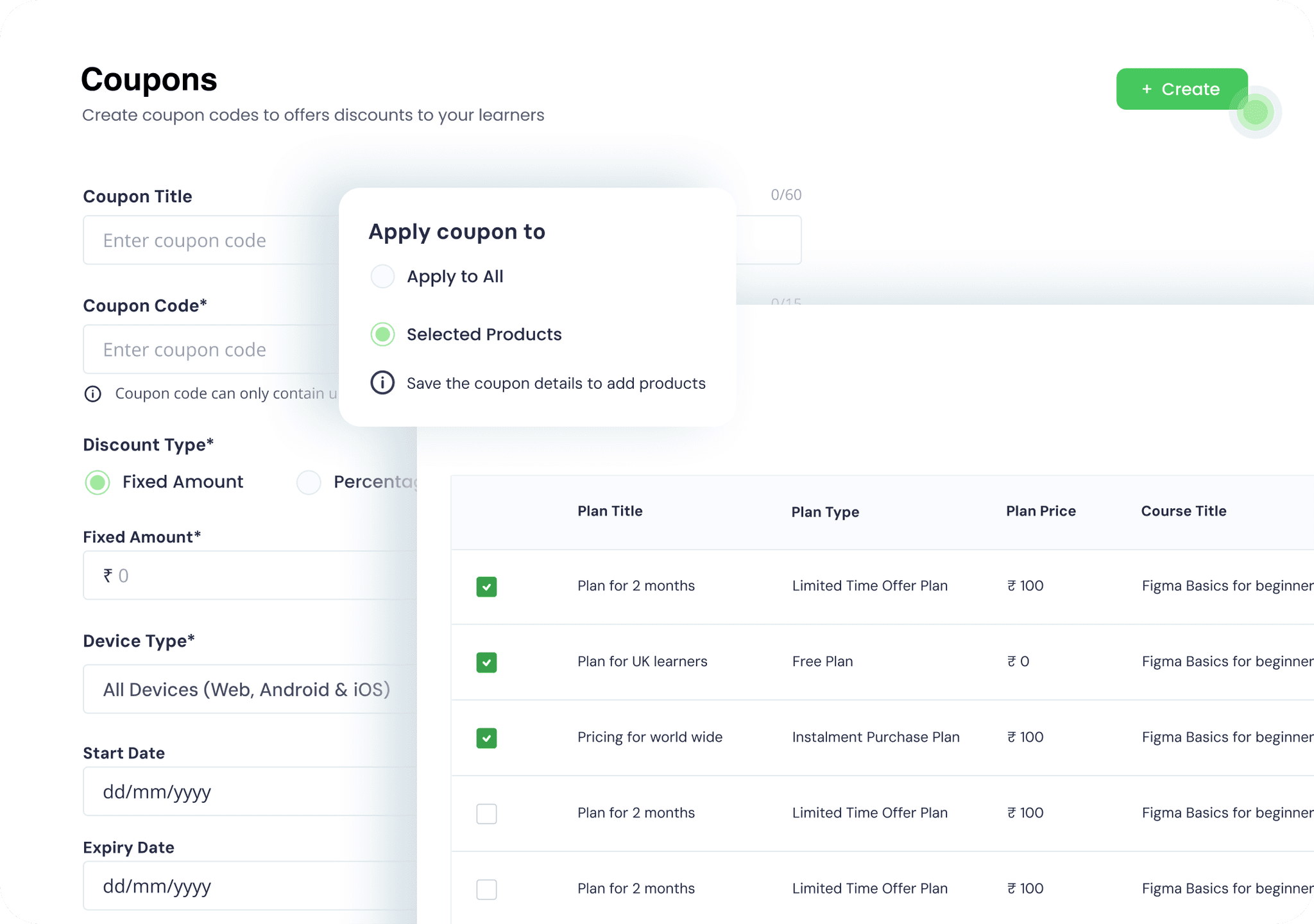1314x924 pixels.
Task: Click the Start Date field
Action: (x=250, y=791)
